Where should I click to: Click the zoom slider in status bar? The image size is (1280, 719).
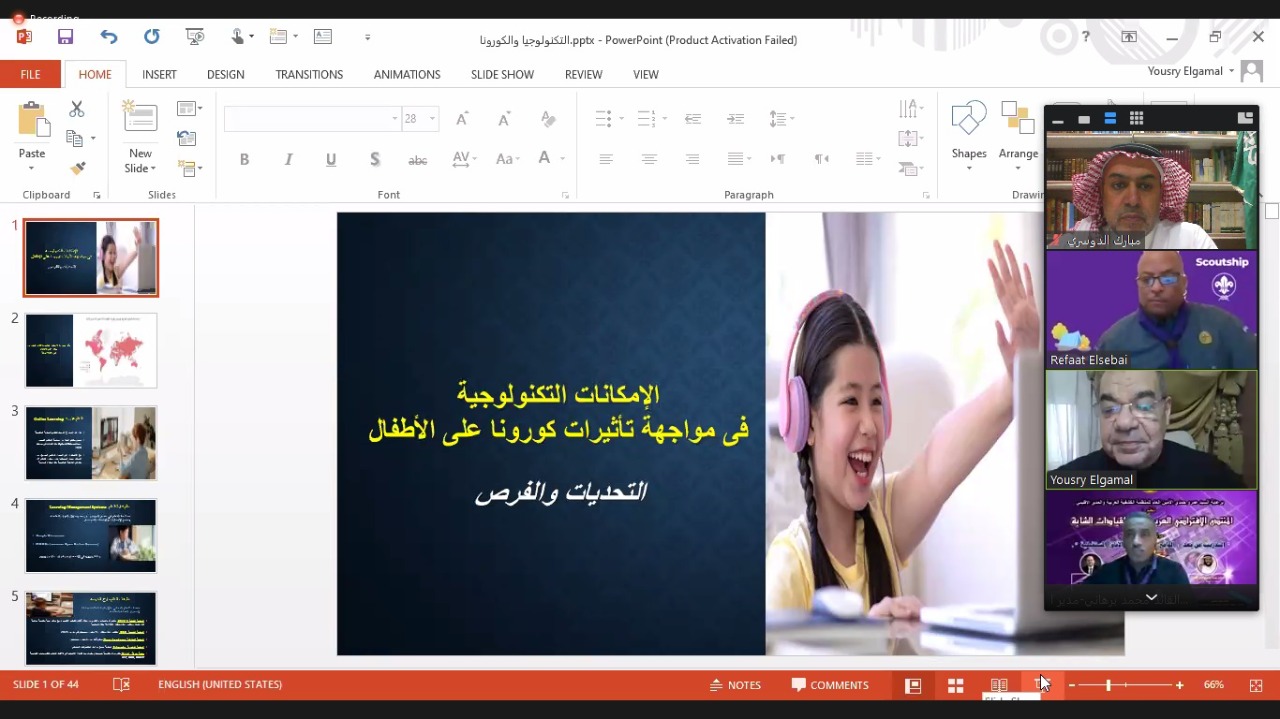tap(1108, 685)
